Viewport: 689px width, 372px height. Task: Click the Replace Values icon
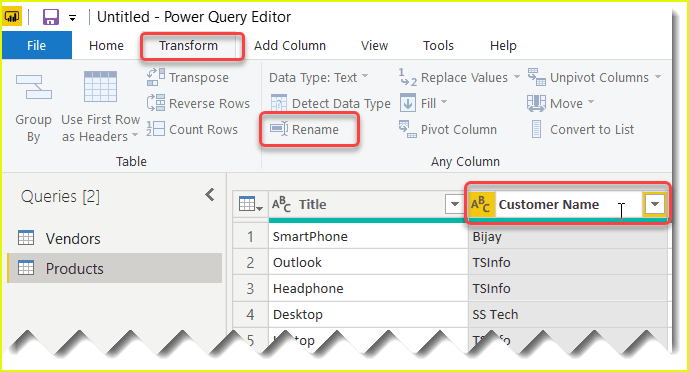[x=407, y=77]
